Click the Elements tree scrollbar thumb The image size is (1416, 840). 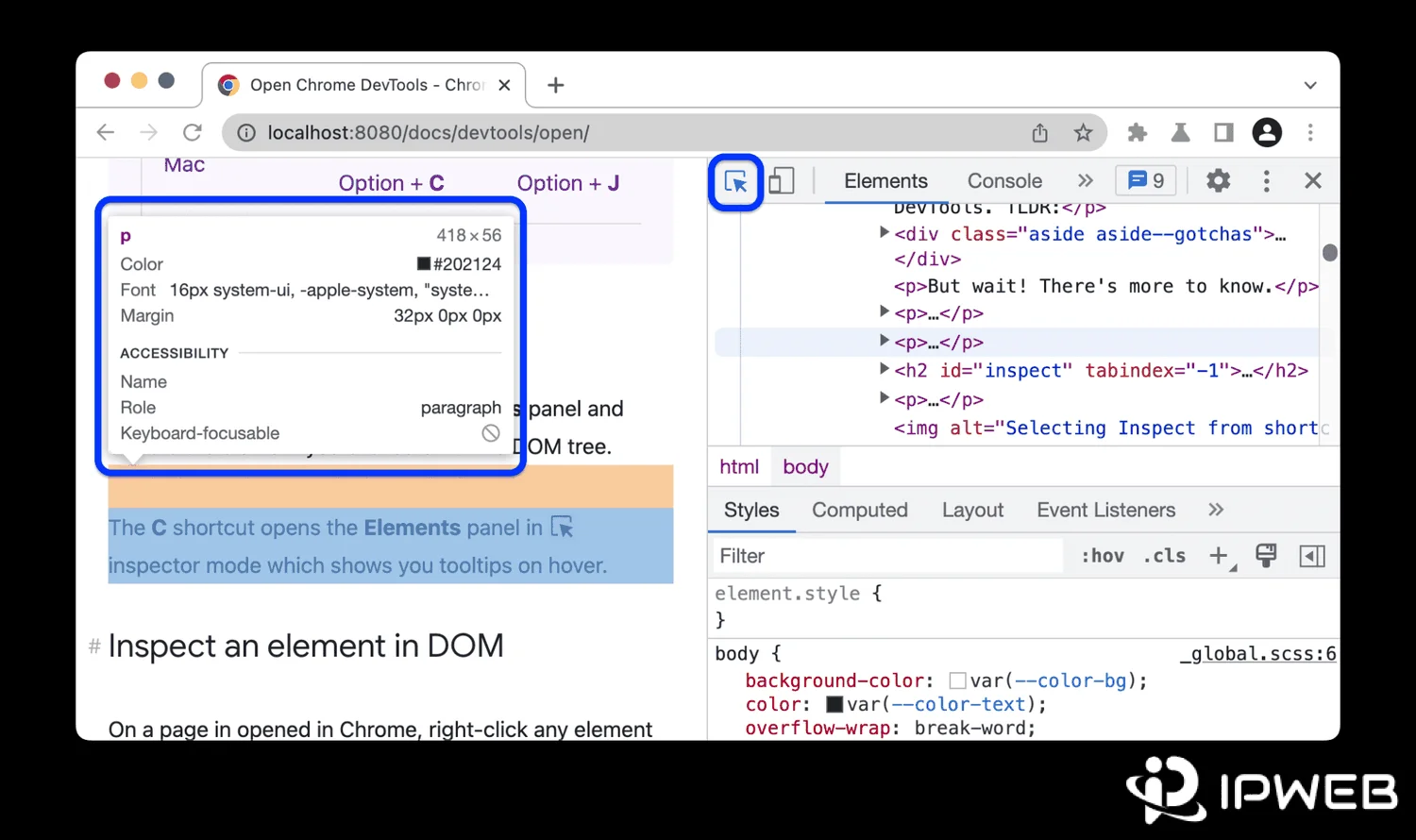coord(1329,252)
